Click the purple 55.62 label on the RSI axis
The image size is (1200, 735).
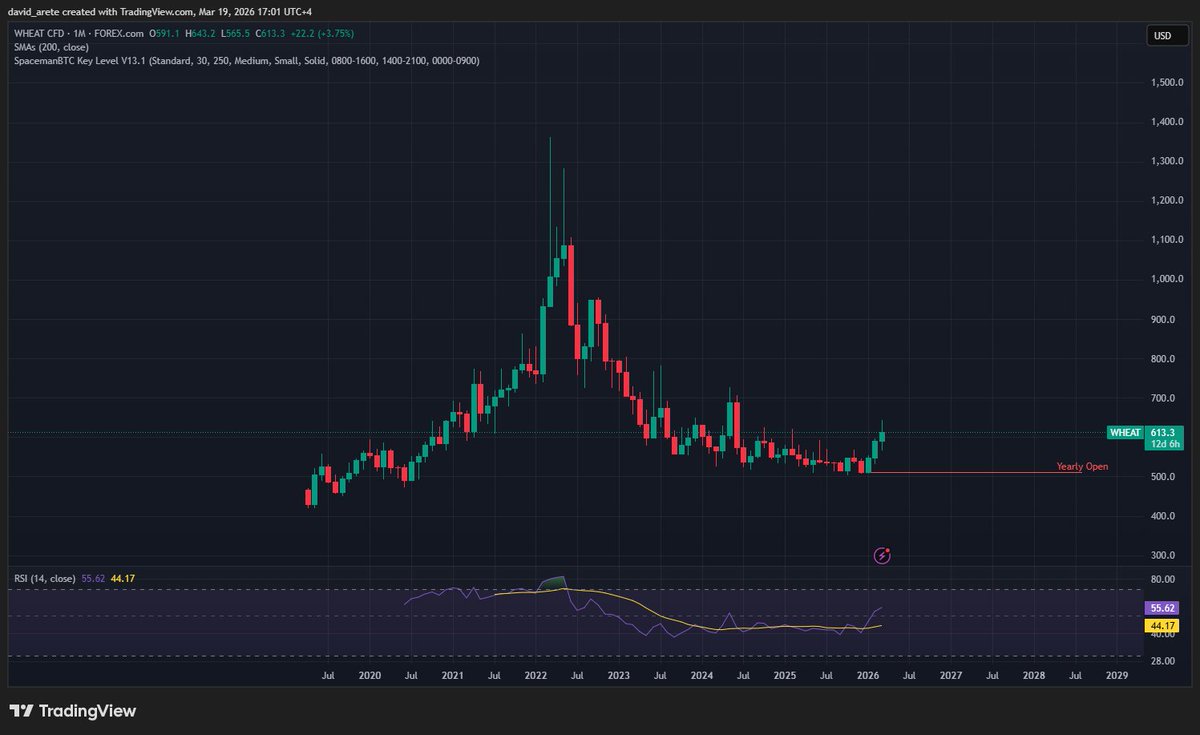tap(1163, 607)
